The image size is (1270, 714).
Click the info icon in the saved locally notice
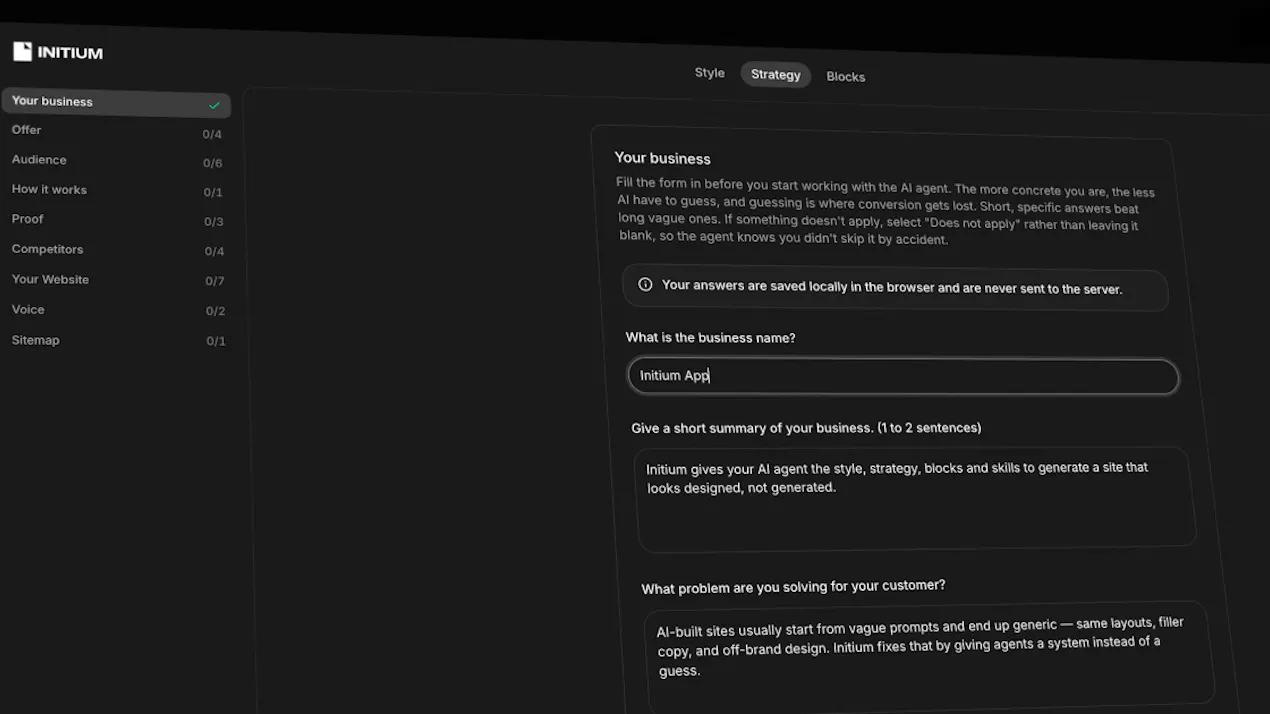click(645, 284)
